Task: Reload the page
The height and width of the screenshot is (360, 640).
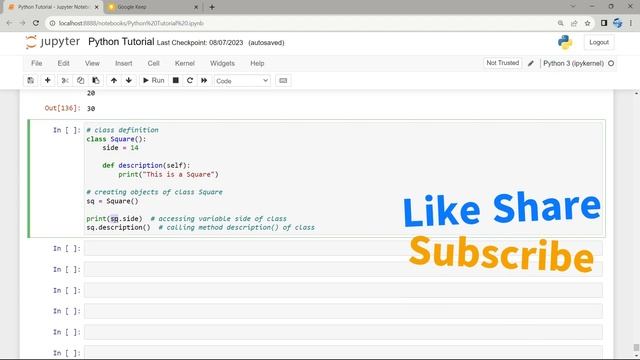Action: (x=36, y=23)
